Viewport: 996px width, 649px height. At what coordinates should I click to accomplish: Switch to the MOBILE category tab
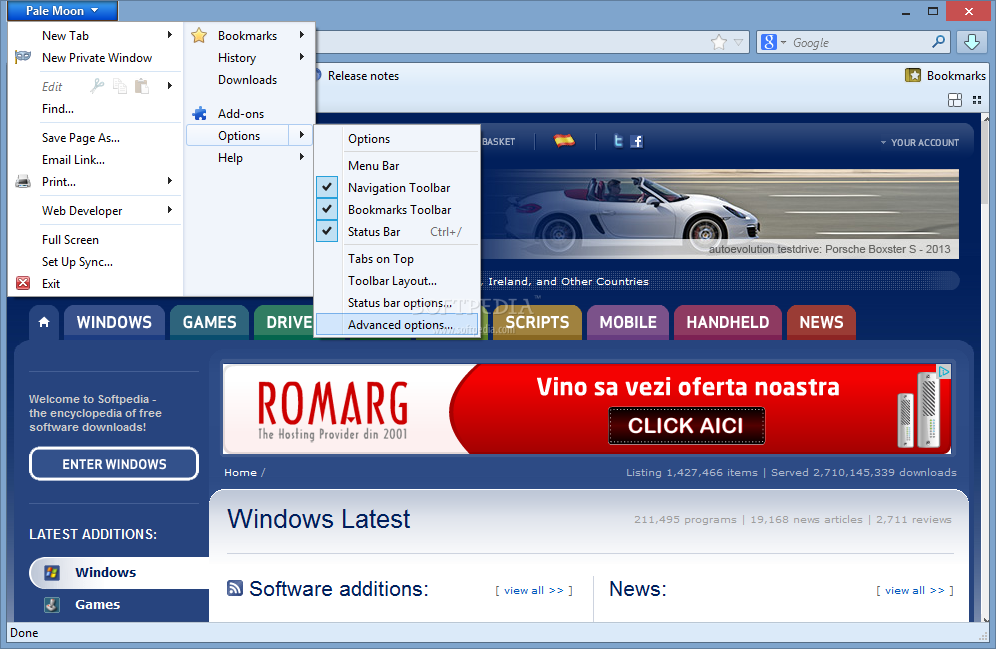coord(628,322)
